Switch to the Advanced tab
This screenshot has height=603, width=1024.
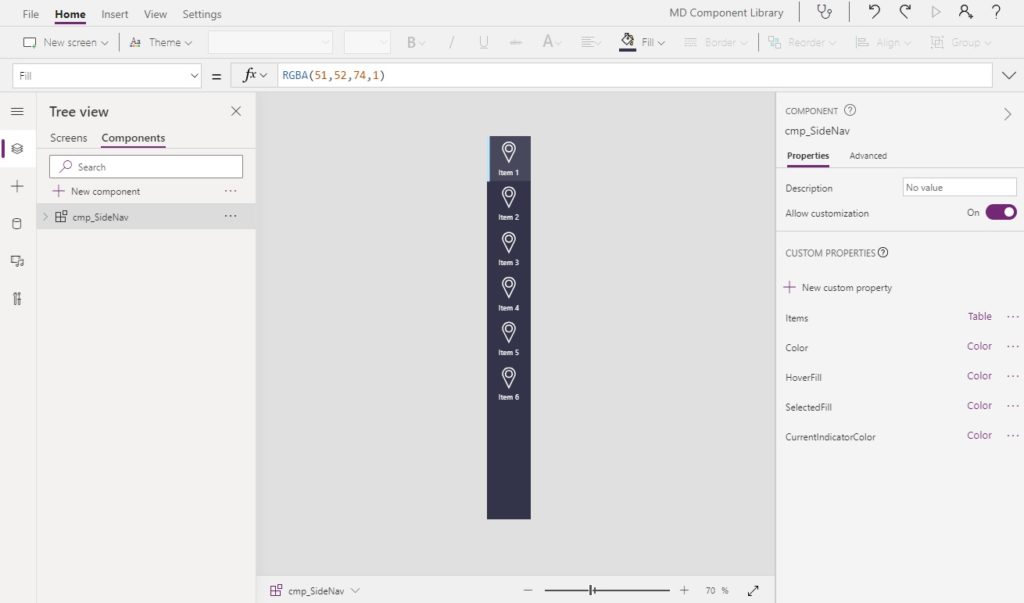coord(868,155)
